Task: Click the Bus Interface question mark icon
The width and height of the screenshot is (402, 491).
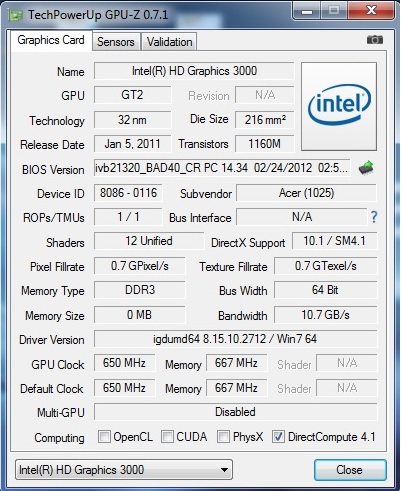Action: (x=374, y=217)
